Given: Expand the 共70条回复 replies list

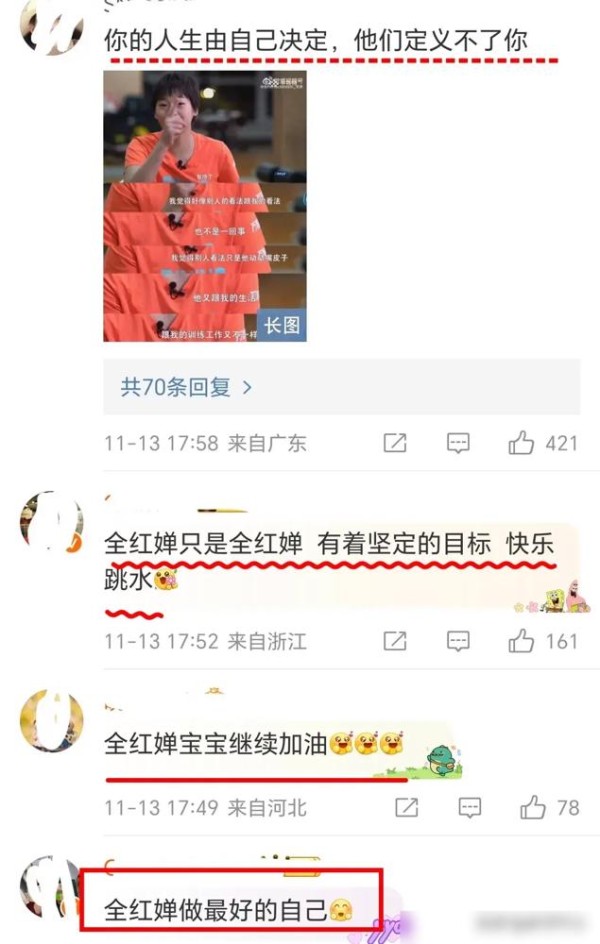Looking at the screenshot, I should click(341, 387).
